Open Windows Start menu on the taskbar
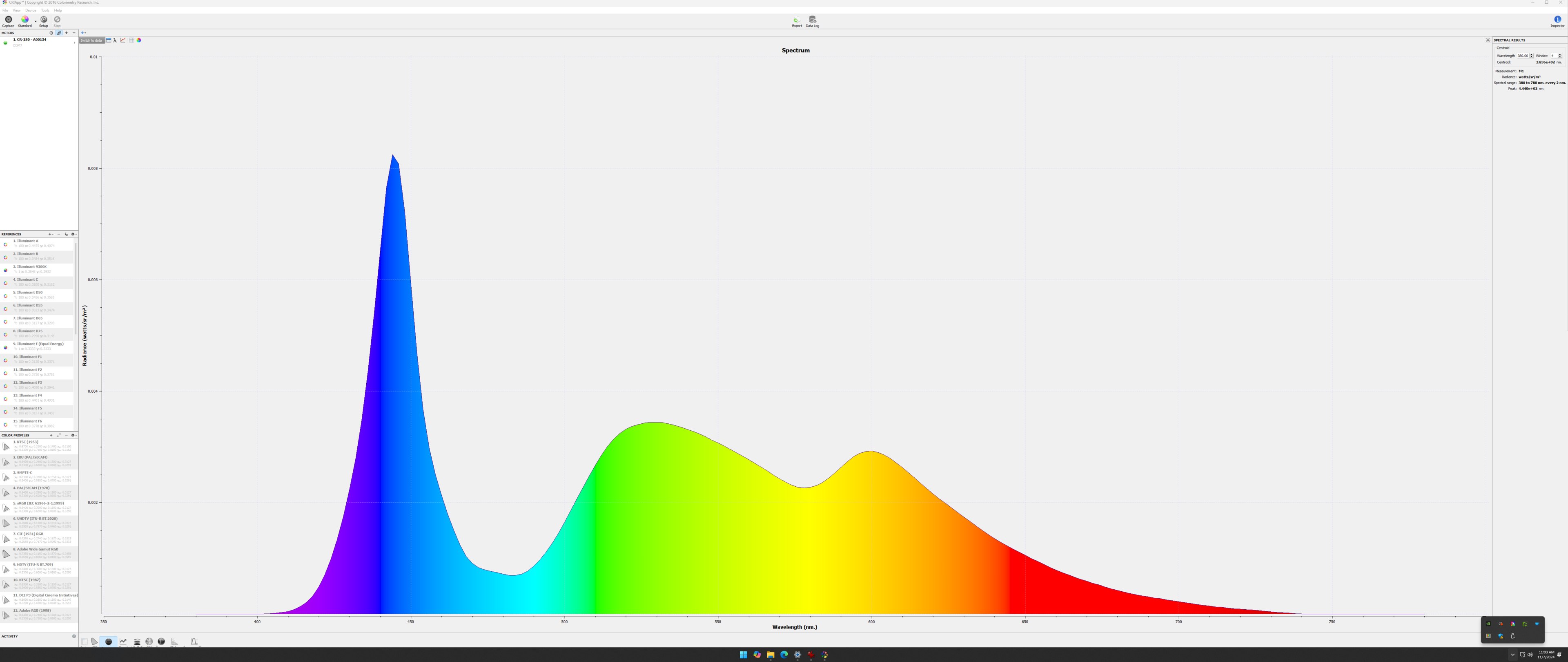 pyautogui.click(x=743, y=655)
